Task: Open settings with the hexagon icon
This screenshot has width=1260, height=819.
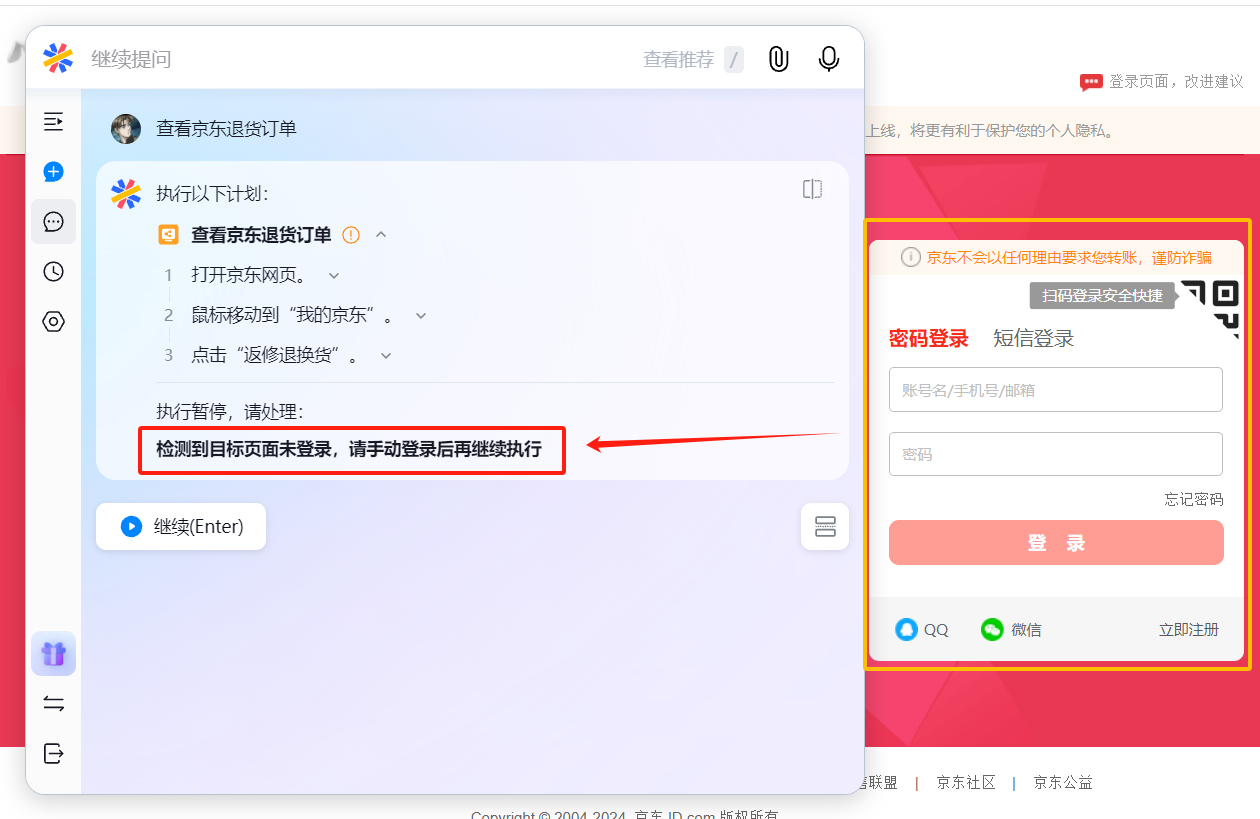Action: tap(54, 322)
